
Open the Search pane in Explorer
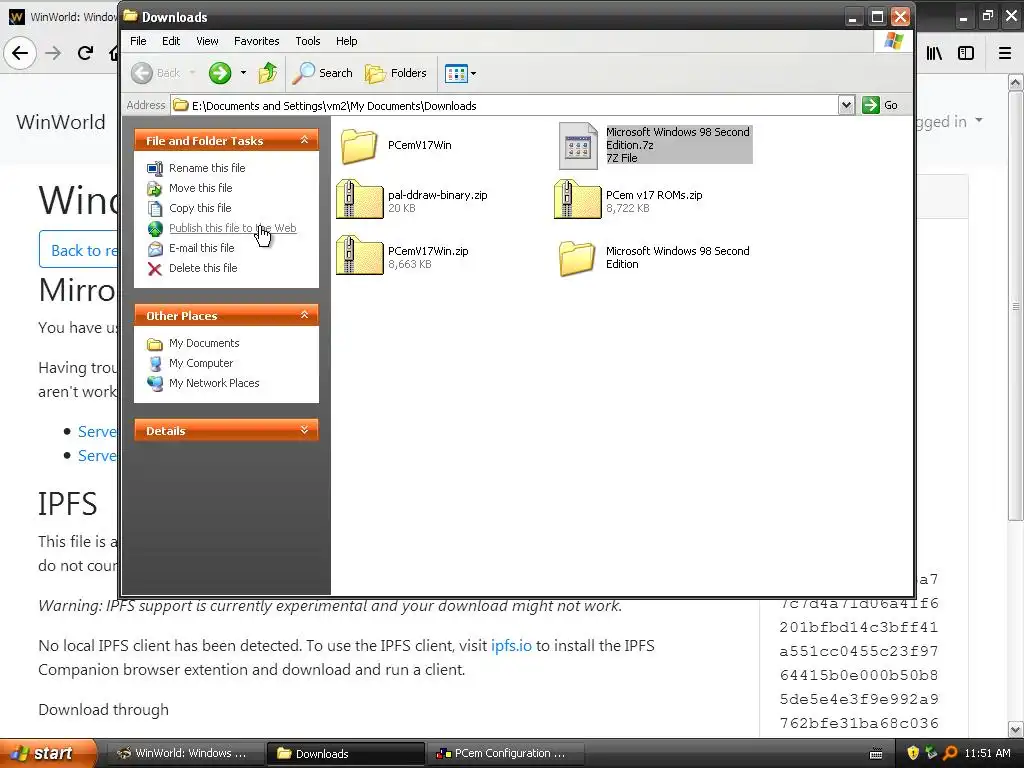322,73
